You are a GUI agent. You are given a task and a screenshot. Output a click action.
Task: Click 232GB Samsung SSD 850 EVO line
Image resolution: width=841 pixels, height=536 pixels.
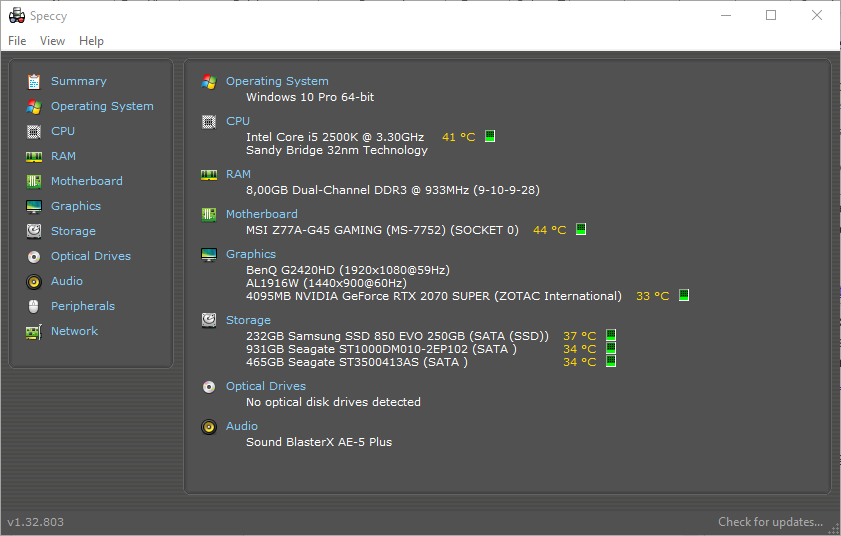click(397, 336)
